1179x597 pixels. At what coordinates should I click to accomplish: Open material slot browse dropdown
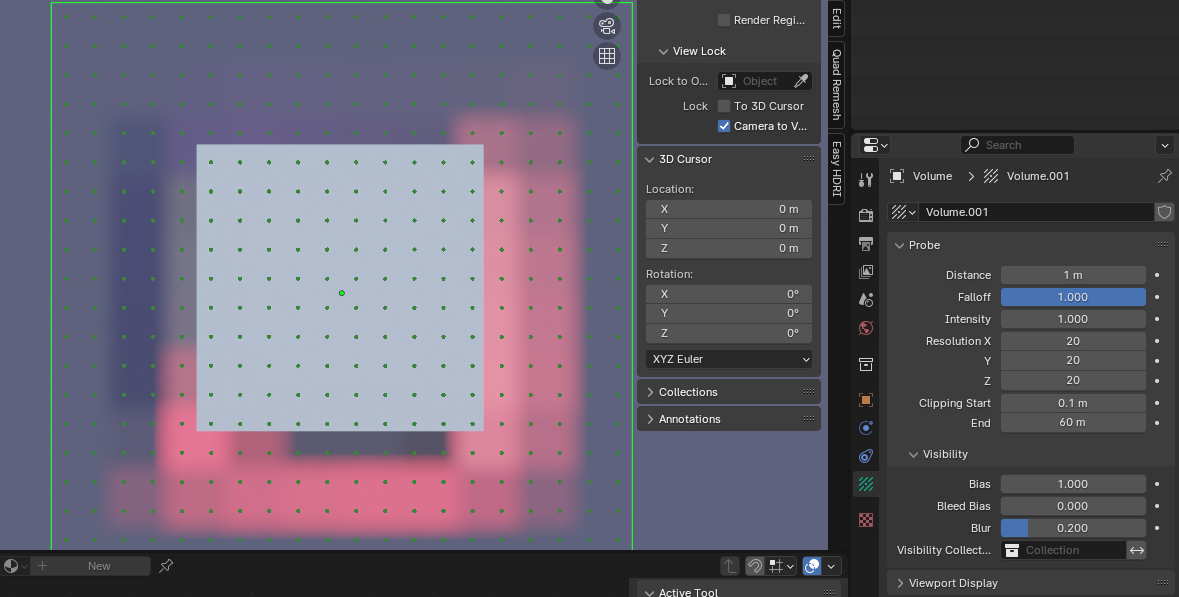pos(15,566)
